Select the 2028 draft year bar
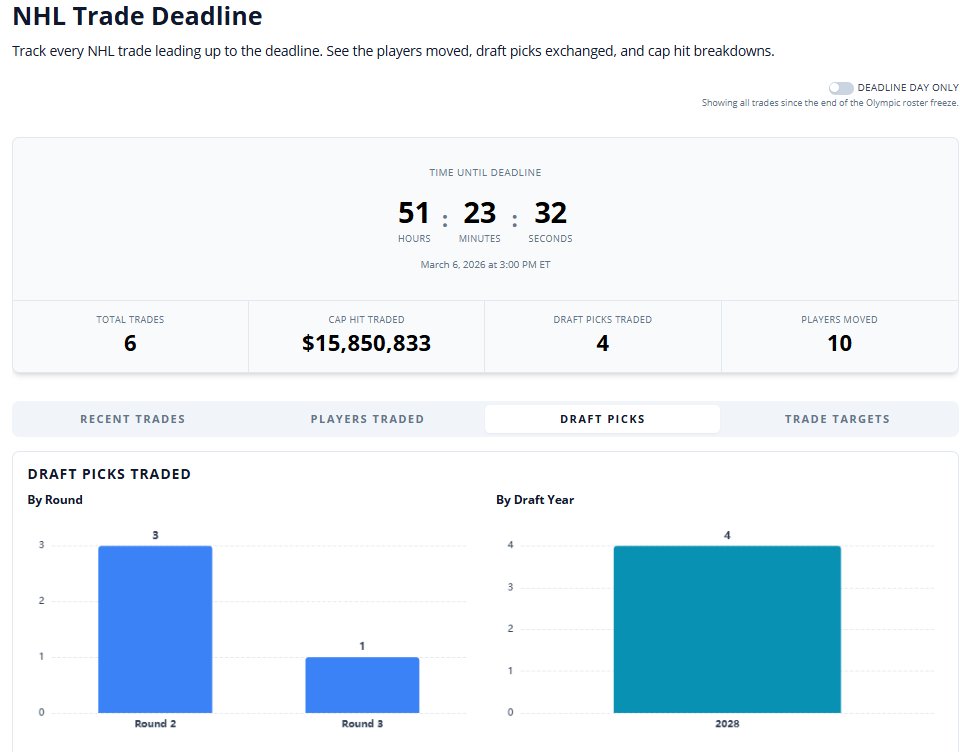The width and height of the screenshot is (960, 752). [727, 629]
